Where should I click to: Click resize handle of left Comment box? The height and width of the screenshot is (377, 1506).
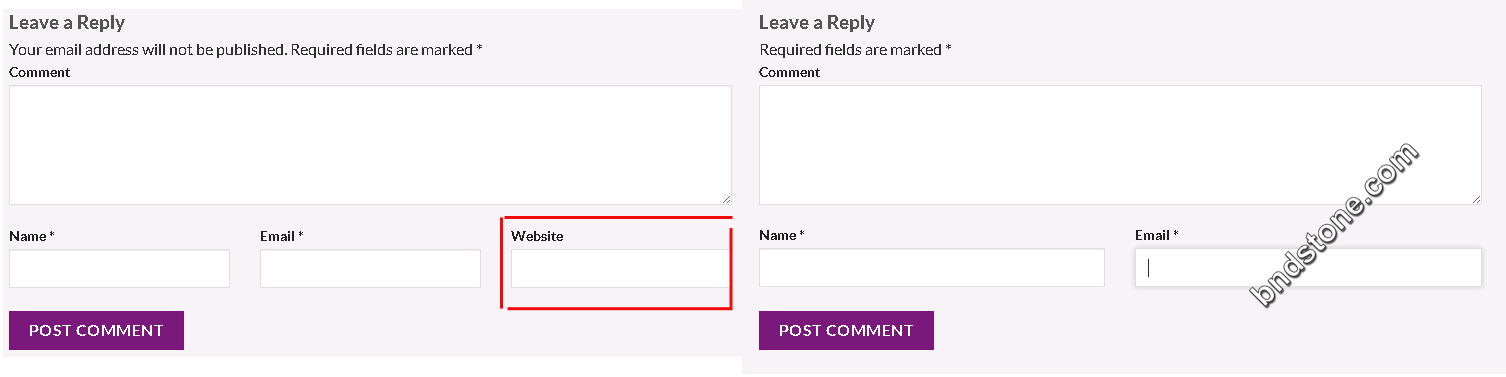click(x=726, y=199)
